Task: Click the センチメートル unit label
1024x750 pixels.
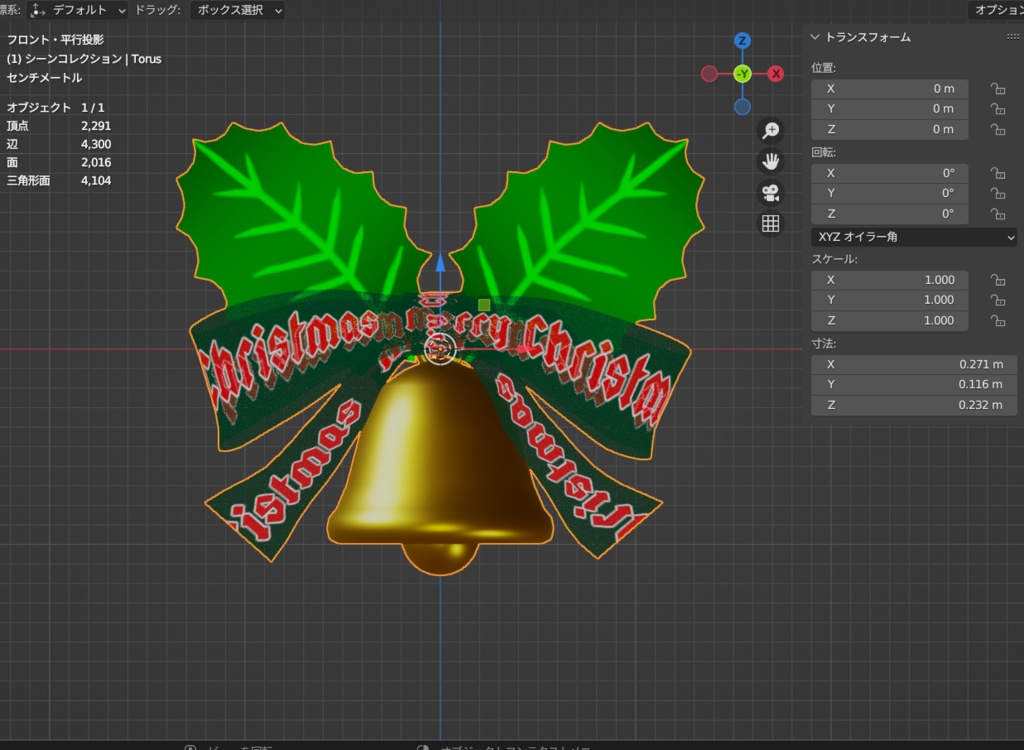Action: (44, 78)
